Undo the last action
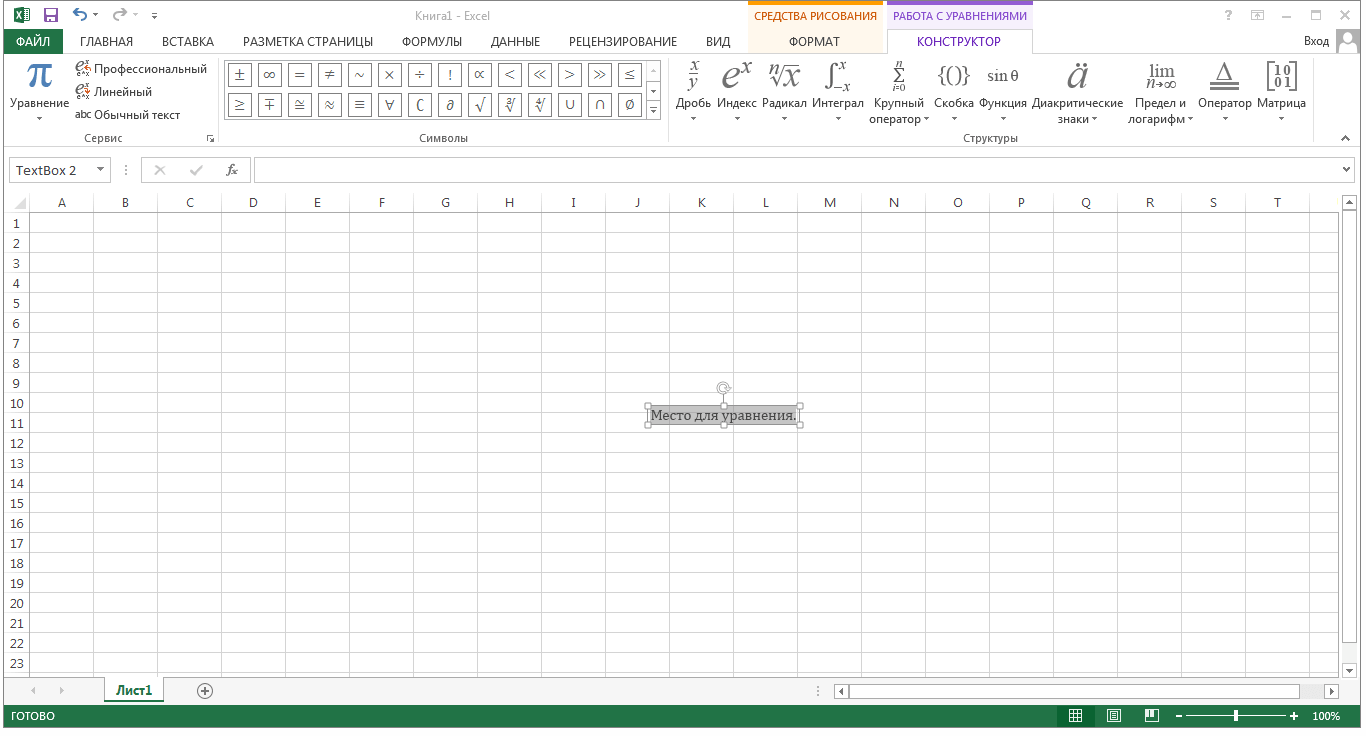Viewport: 1366px width, 736px height. point(80,15)
